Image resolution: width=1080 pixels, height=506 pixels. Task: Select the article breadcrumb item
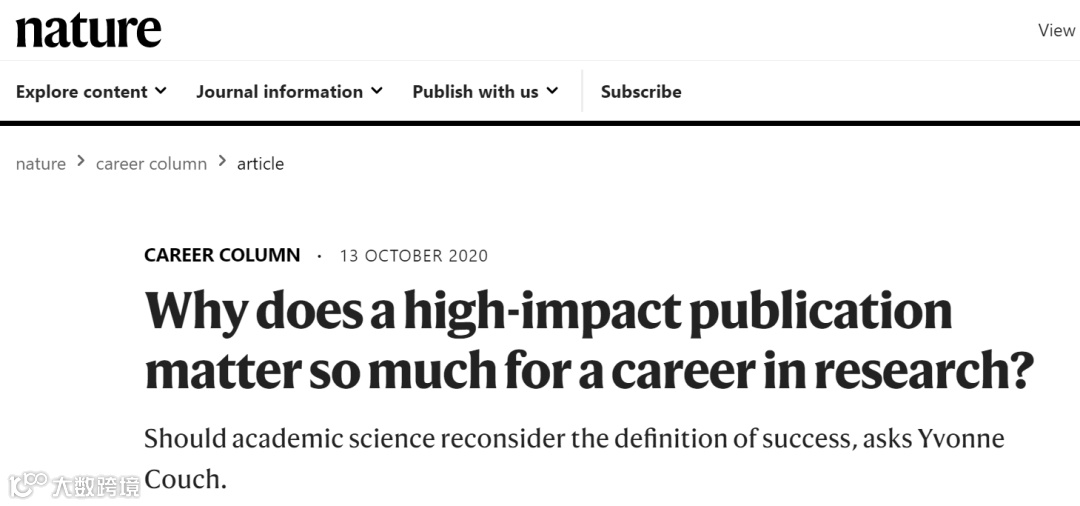[x=260, y=164]
